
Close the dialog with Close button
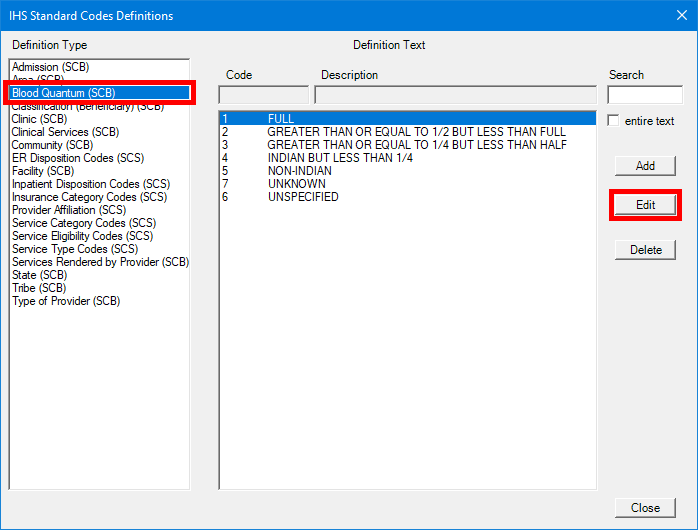coord(645,508)
